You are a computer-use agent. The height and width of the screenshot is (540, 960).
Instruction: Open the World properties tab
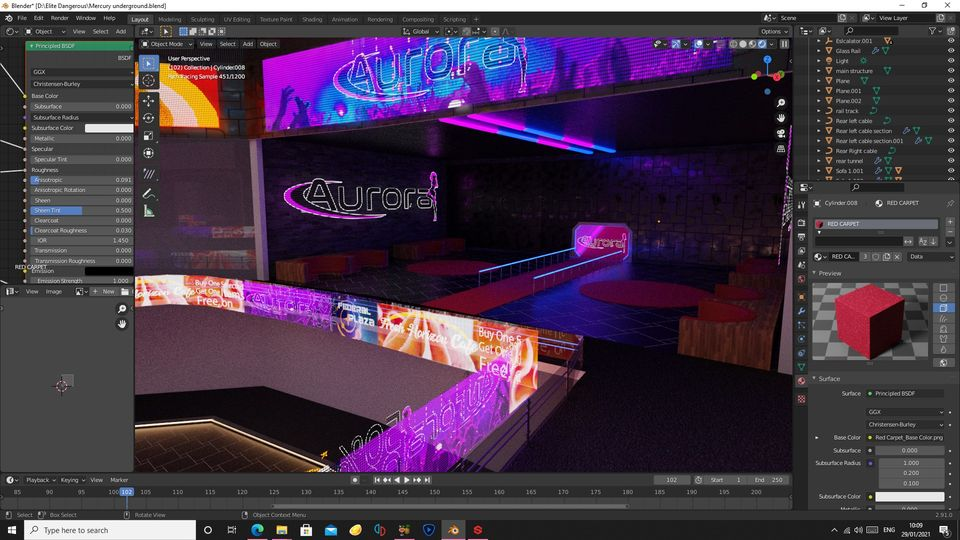point(801,279)
